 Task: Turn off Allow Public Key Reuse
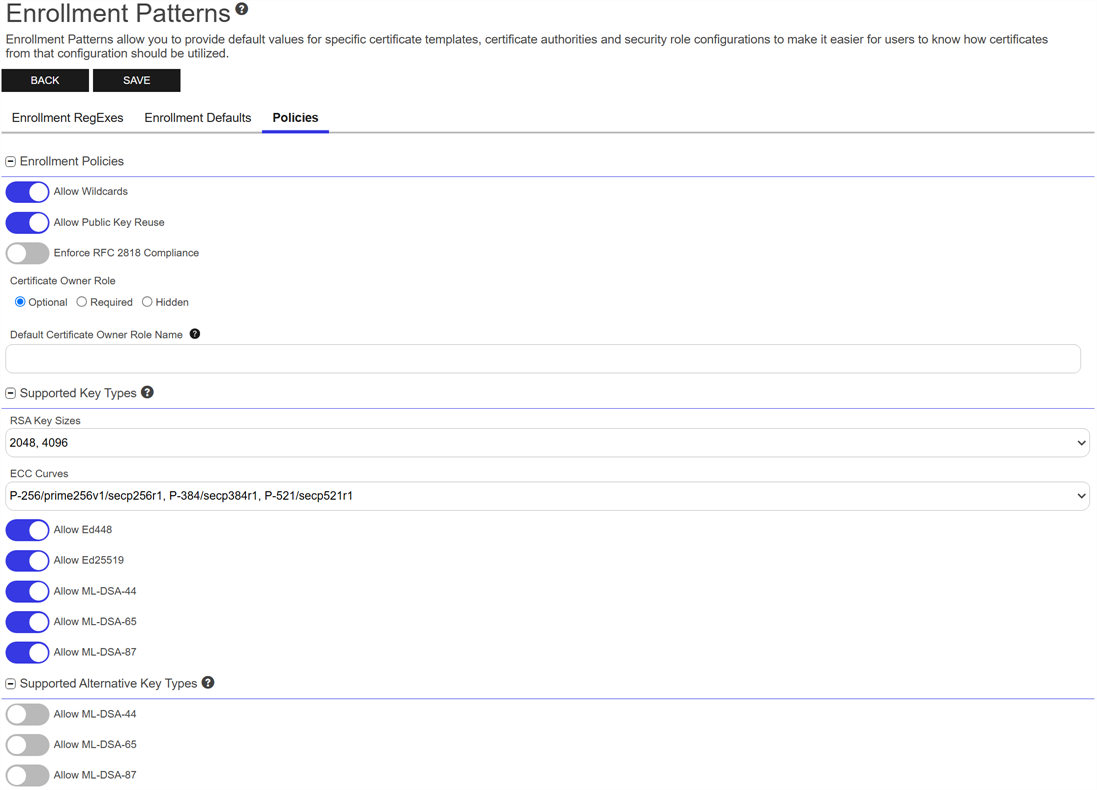click(27, 223)
